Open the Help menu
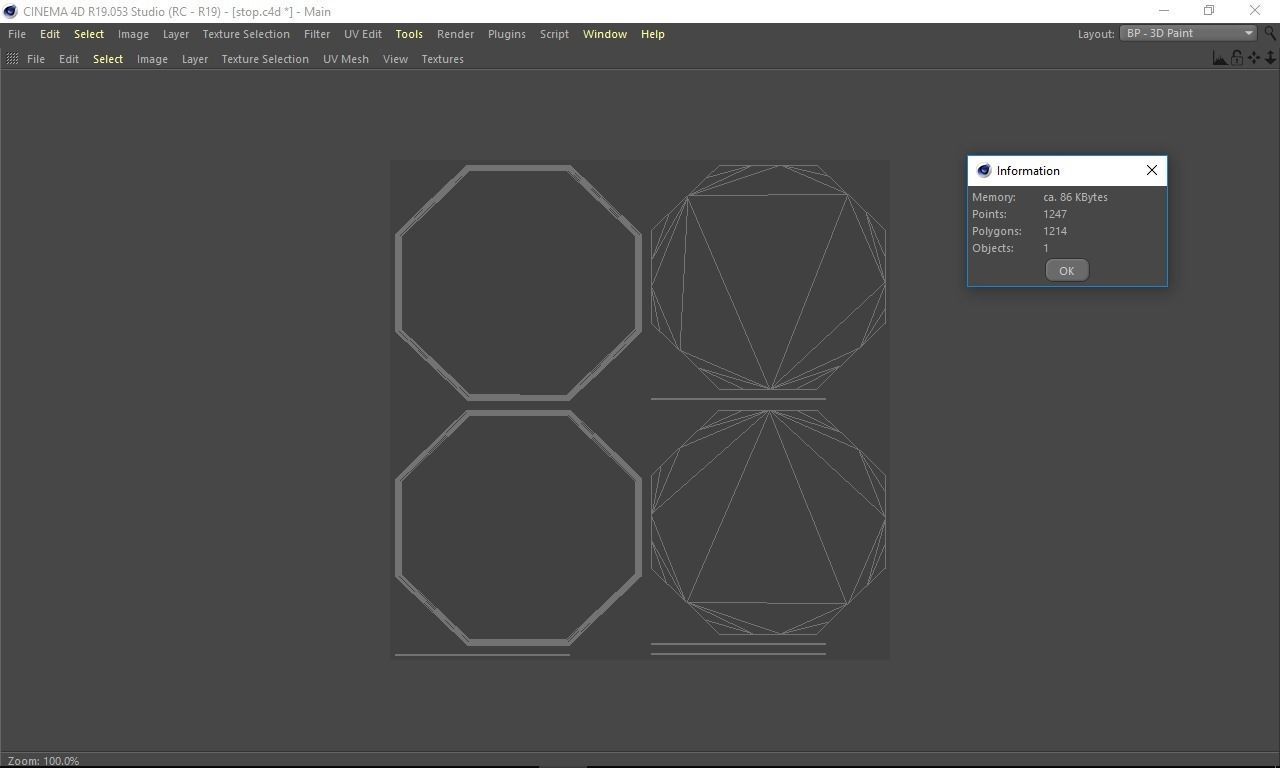The image size is (1280, 768). (653, 34)
